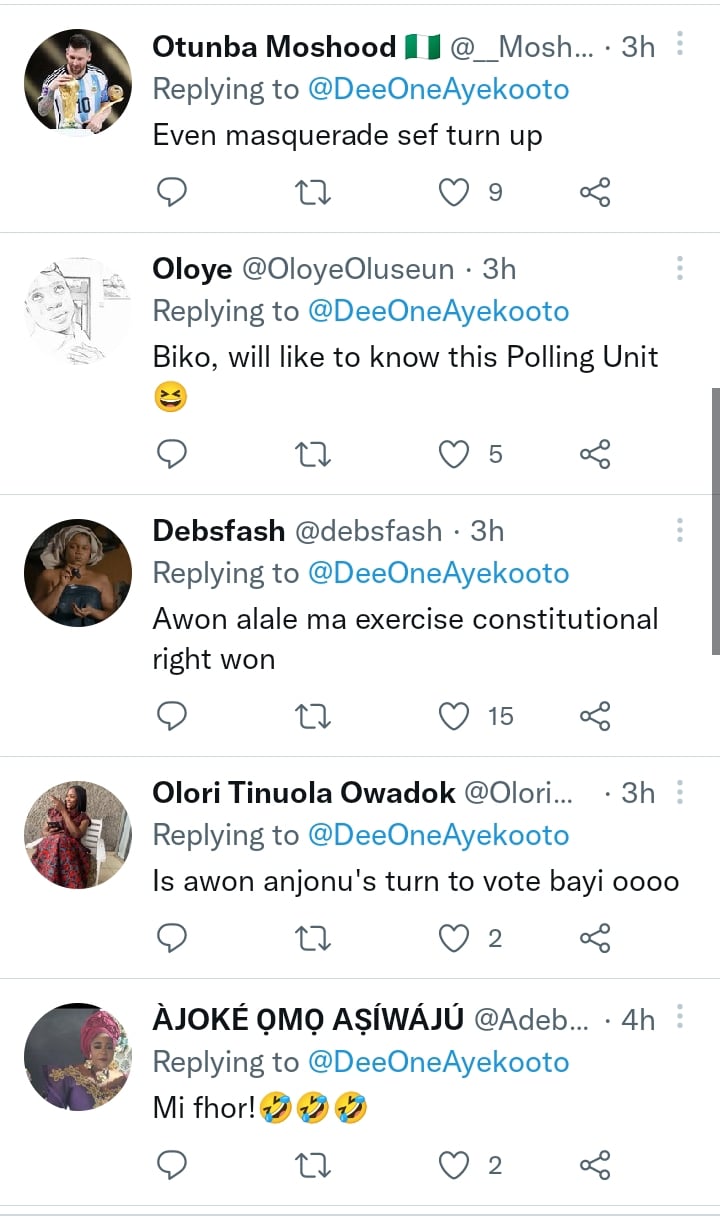
Task: Share Debsfash's tweet
Action: [595, 716]
